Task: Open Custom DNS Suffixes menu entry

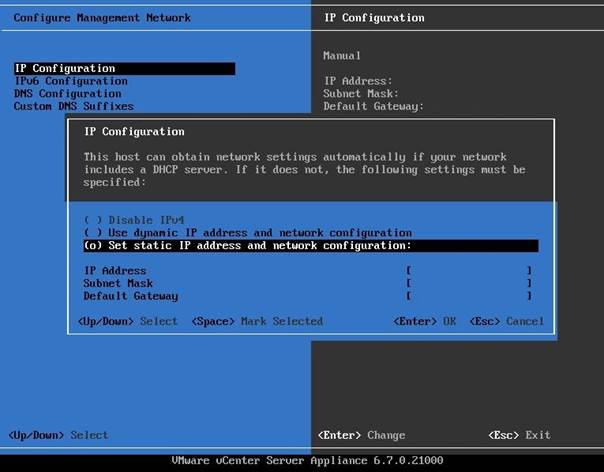Action: (74, 106)
